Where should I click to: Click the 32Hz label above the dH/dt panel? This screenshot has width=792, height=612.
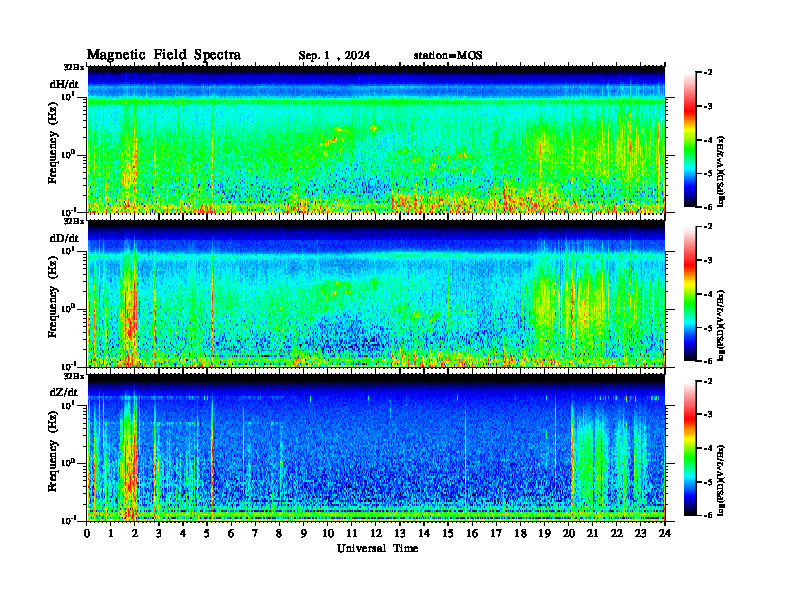73,67
